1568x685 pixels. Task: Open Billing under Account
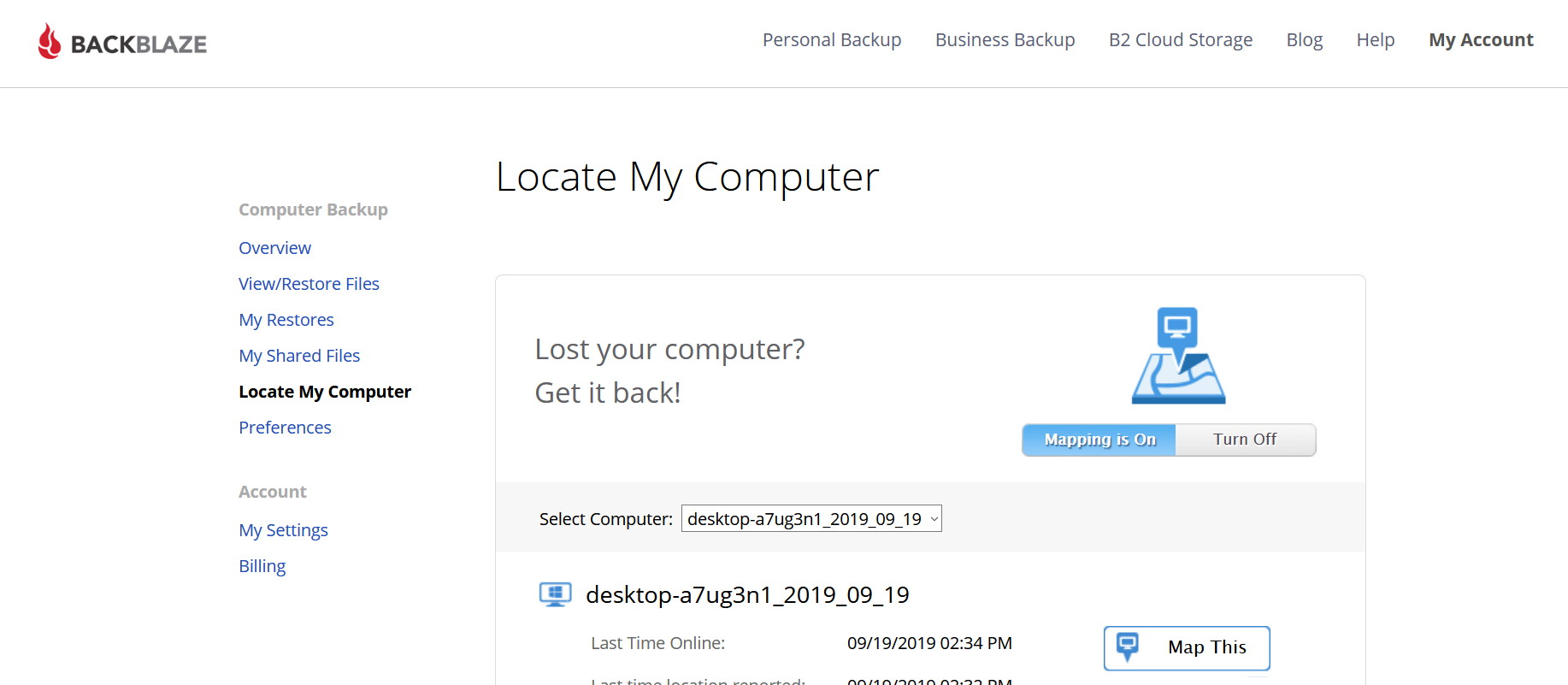coord(262,566)
